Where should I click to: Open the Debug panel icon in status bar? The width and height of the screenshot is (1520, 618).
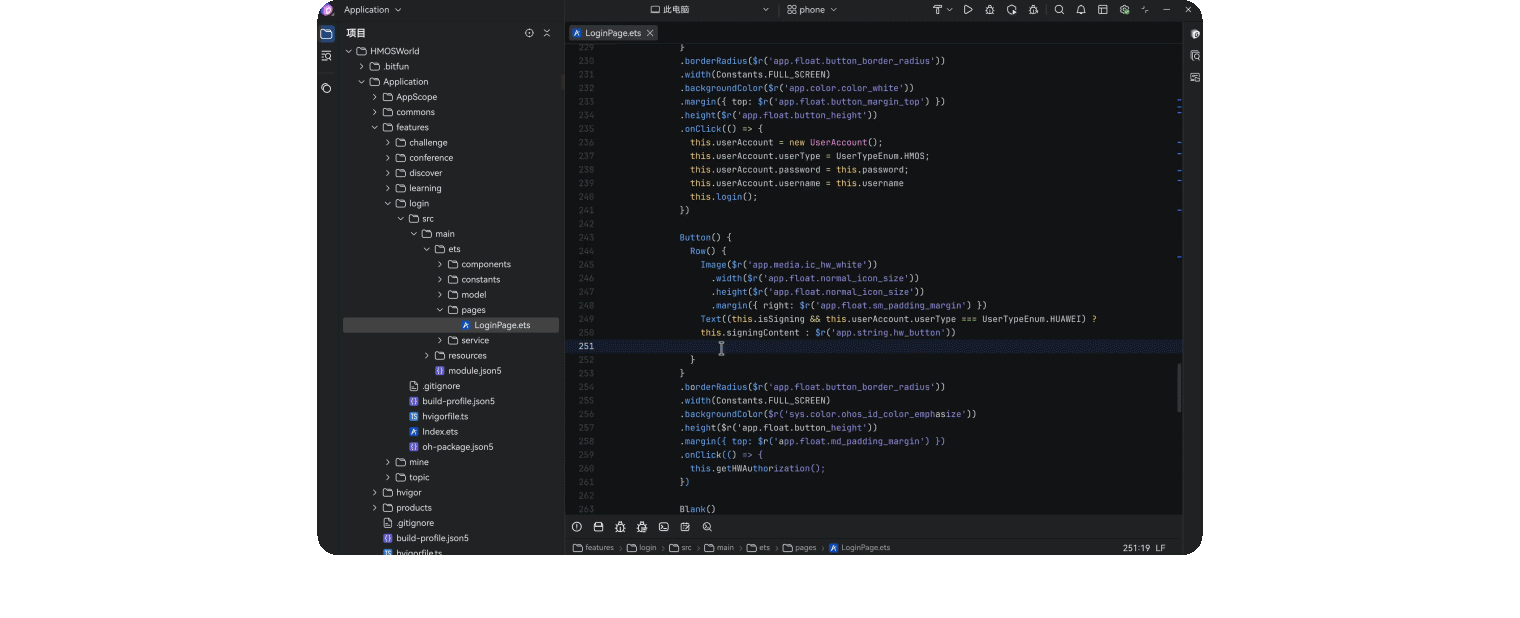(x=620, y=527)
